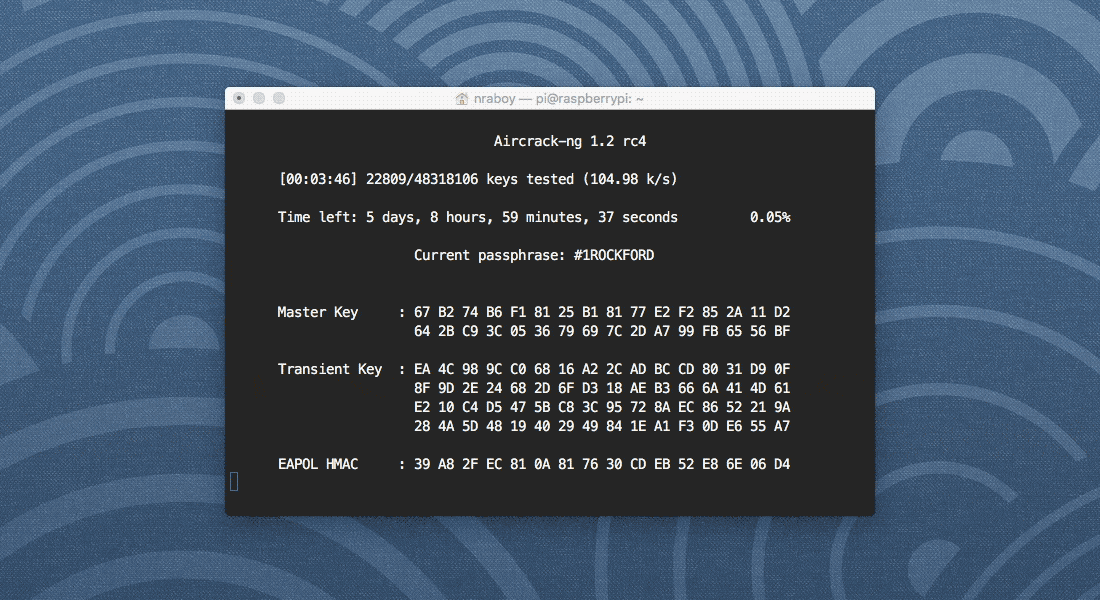The height and width of the screenshot is (600, 1100).
Task: Click the 'EAPOL HMAC' label
Action: (x=317, y=464)
